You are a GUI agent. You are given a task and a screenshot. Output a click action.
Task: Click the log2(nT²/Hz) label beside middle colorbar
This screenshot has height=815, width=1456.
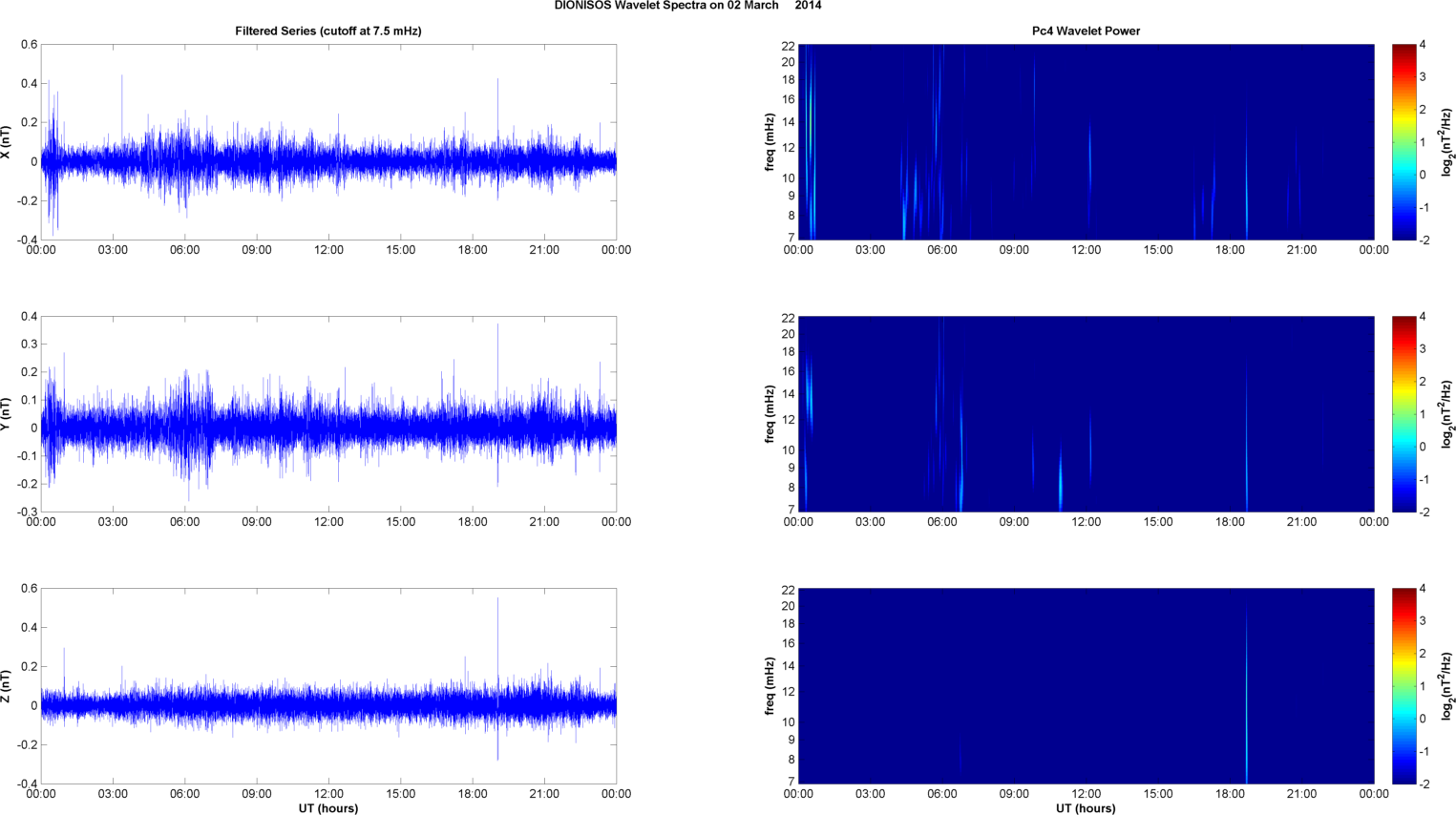(1447, 414)
